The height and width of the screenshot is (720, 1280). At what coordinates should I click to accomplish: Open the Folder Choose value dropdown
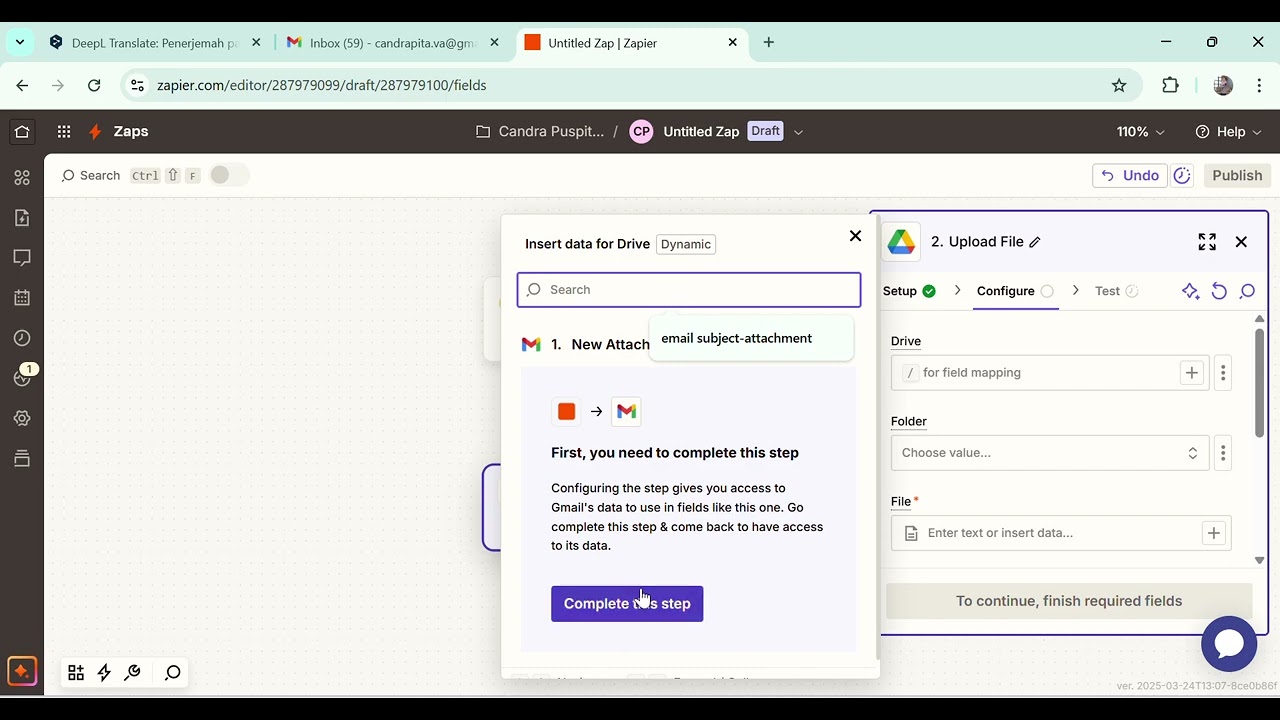(1050, 453)
